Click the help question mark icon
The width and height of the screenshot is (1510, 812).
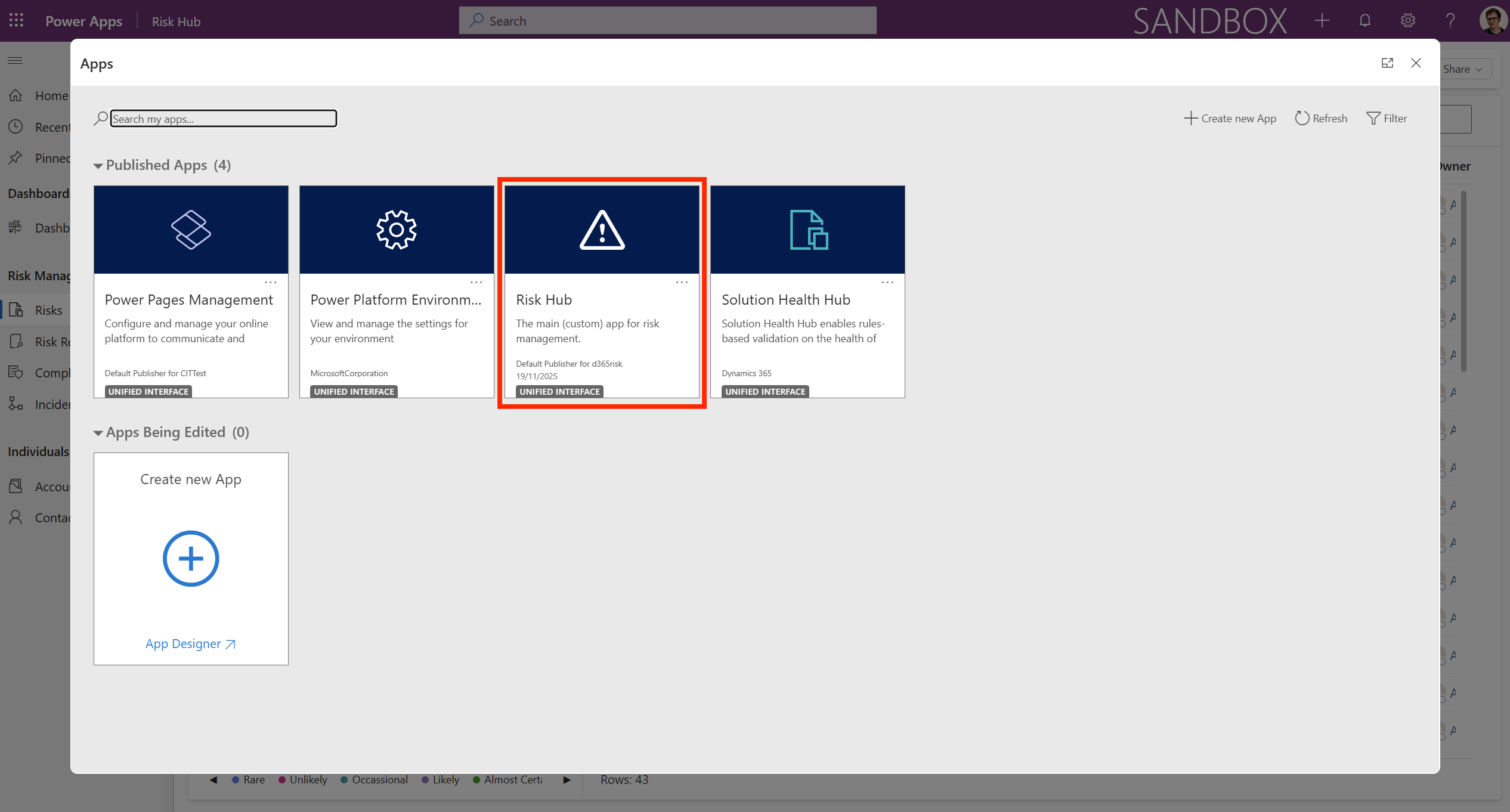click(1450, 21)
